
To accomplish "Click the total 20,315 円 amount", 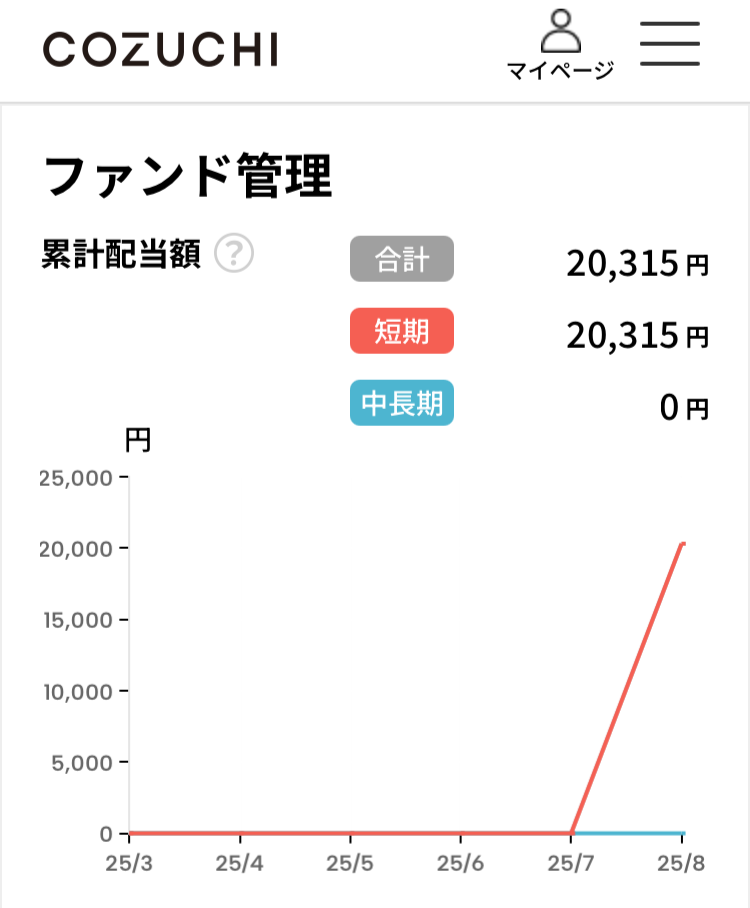I will tap(637, 263).
